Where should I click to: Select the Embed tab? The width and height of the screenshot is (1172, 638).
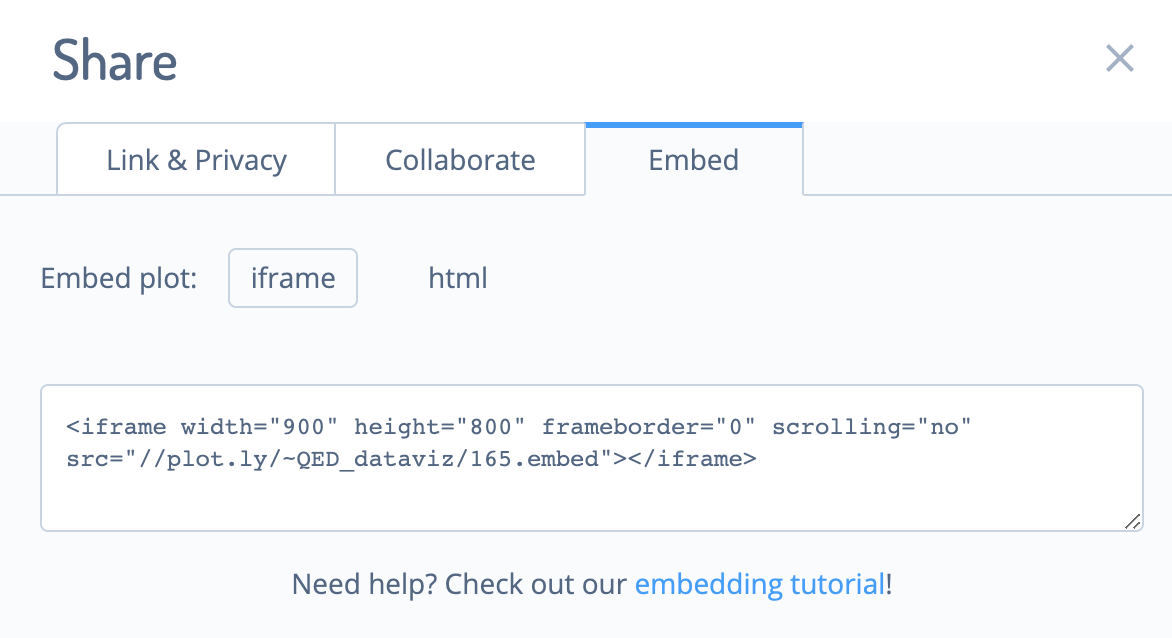pyautogui.click(x=694, y=160)
